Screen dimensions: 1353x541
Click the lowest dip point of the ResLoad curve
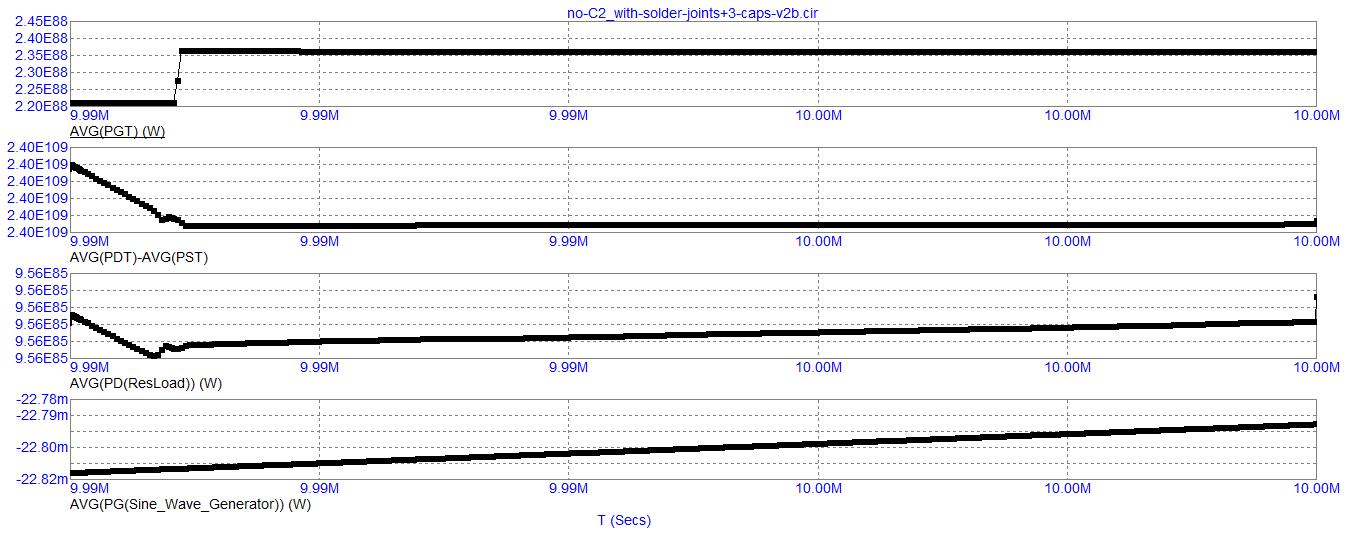[x=154, y=355]
